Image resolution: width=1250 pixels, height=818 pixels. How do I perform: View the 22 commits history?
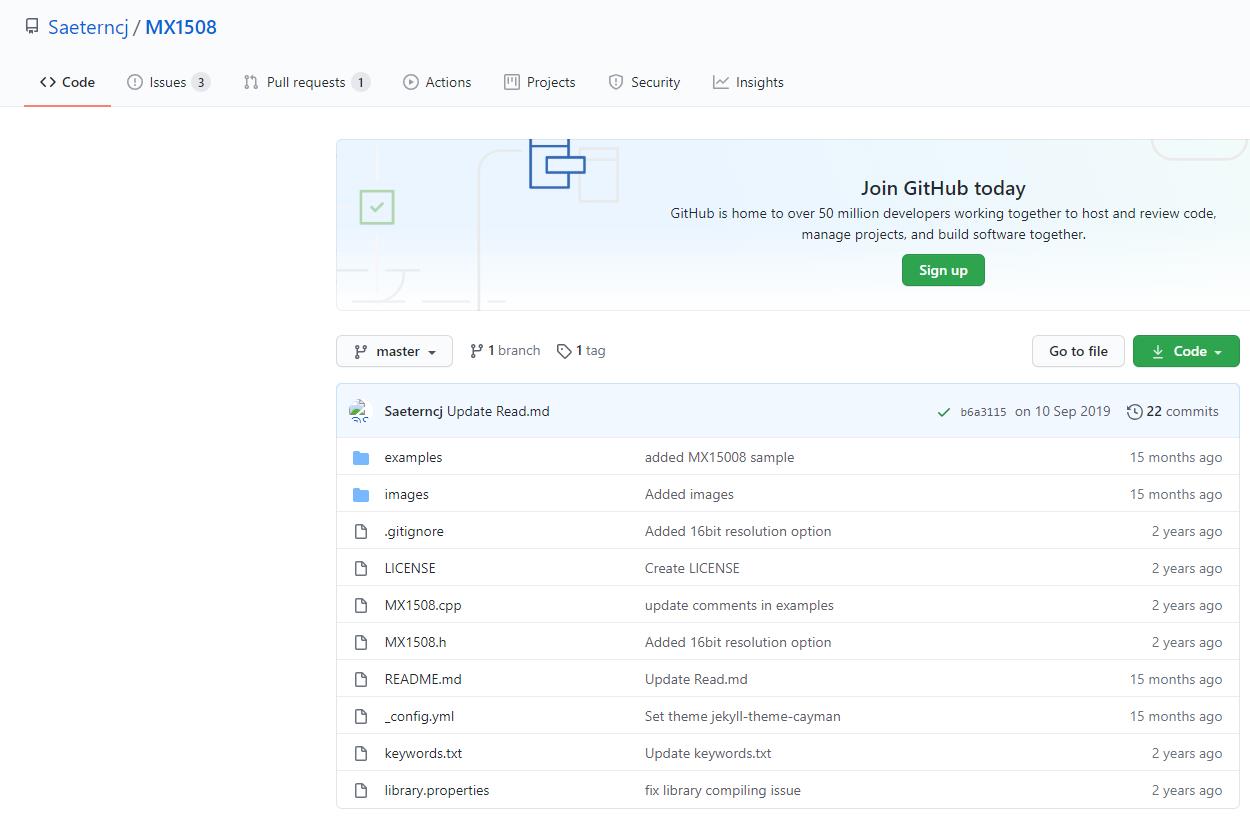pyautogui.click(x=1172, y=411)
